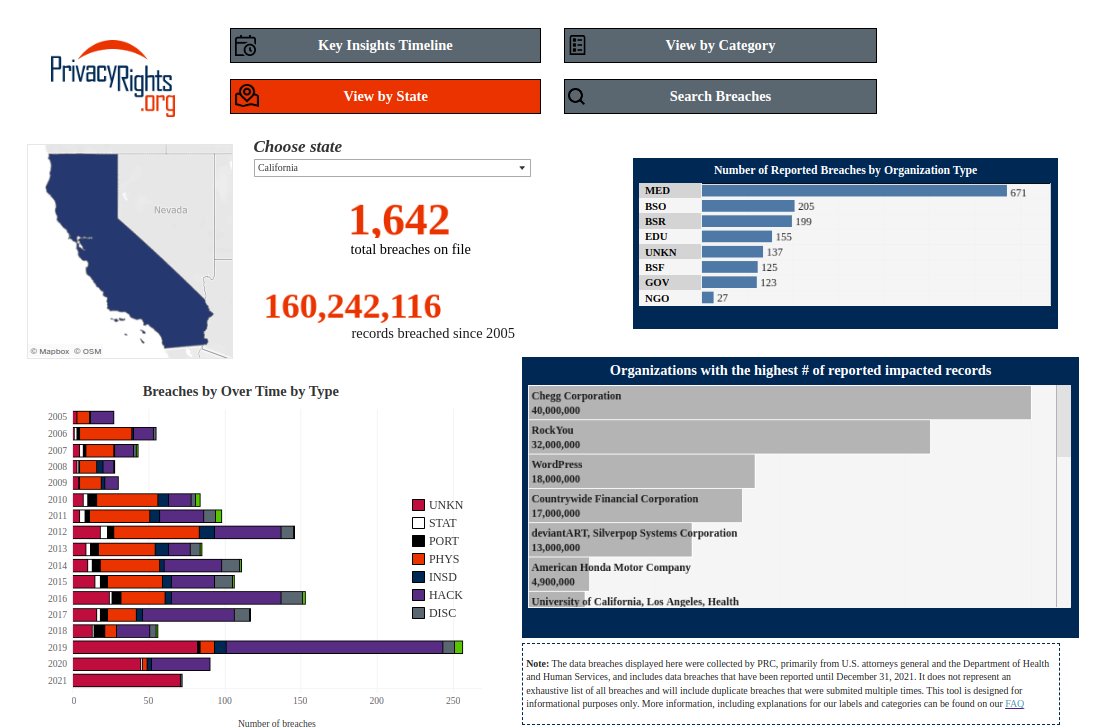
Task: Open the PrivacyRights.org logo
Action: coord(112,78)
